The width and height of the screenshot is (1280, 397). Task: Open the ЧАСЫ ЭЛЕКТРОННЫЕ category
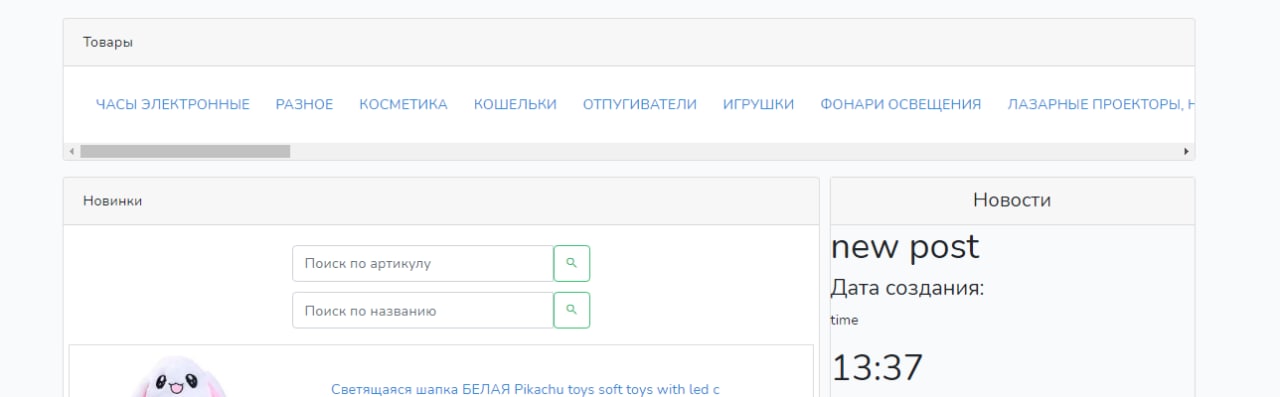click(x=172, y=104)
